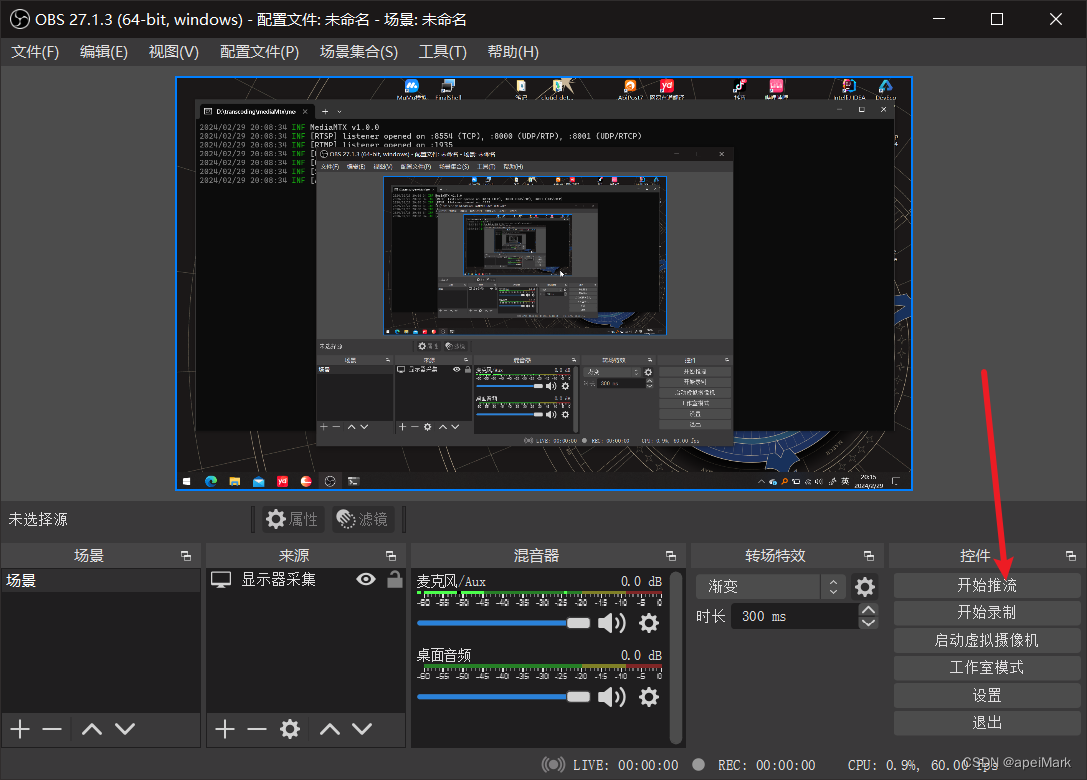
Task: Undock the 来源 panel with float icon
Action: [x=391, y=556]
